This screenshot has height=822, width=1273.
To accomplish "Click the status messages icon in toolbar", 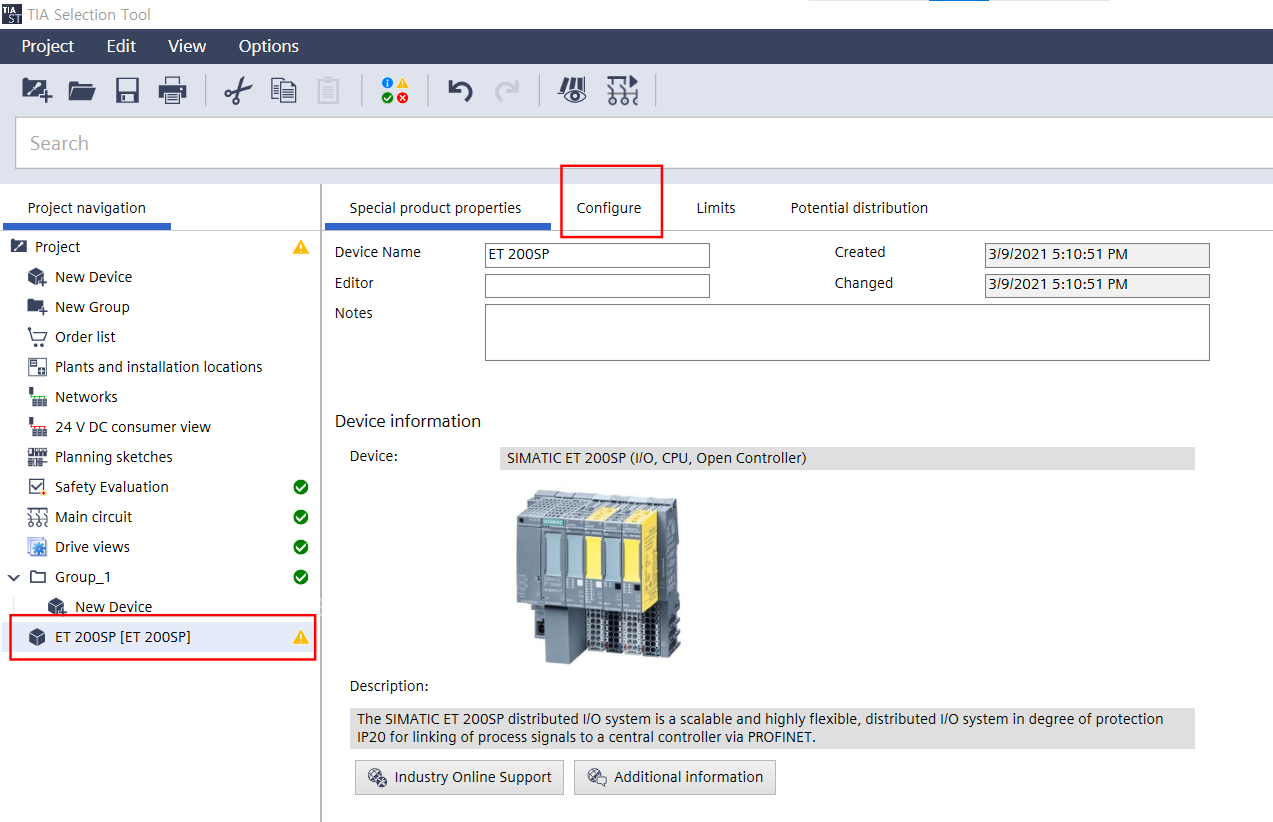I will (395, 91).
